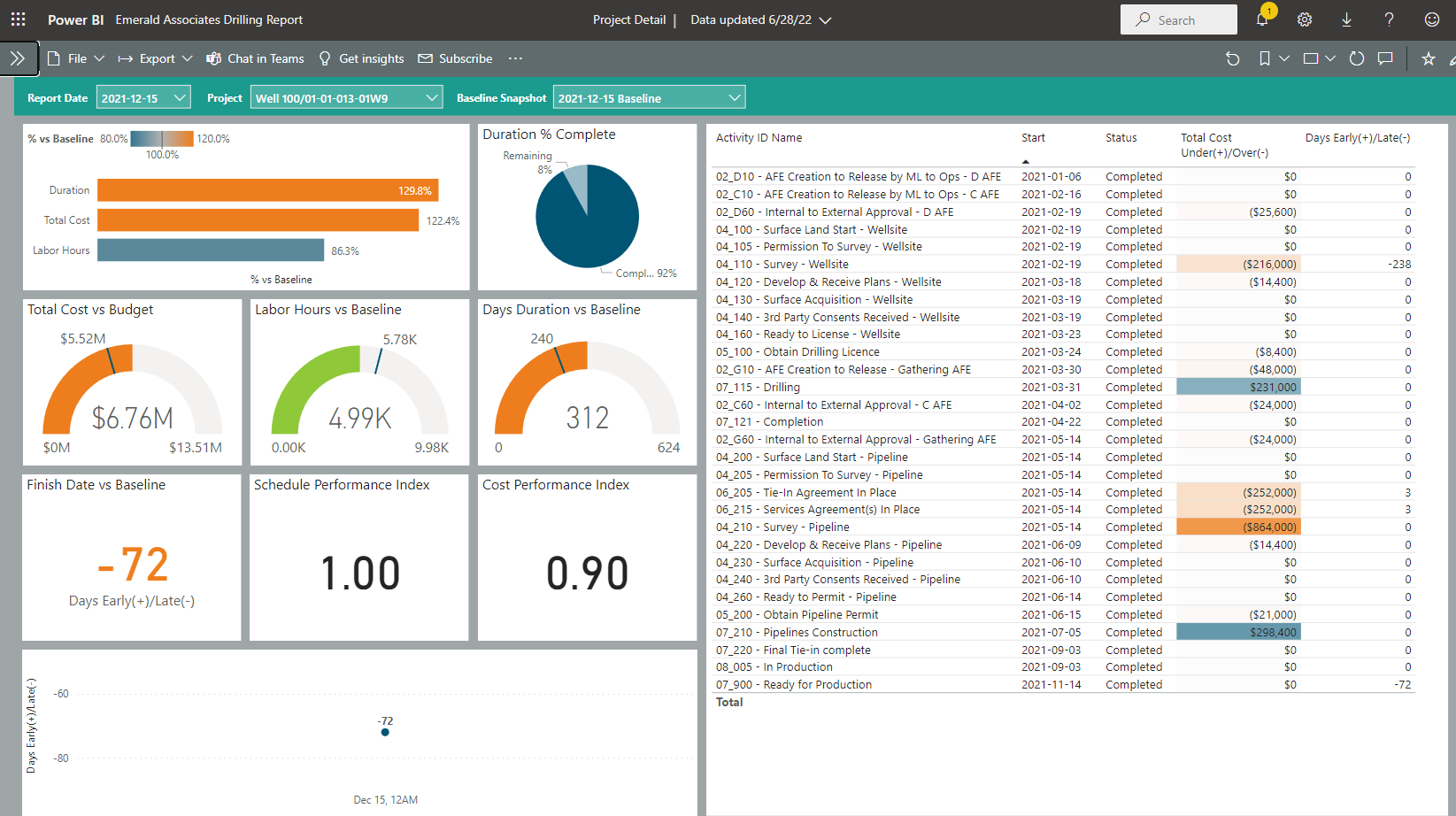Open the Baseline Snapshot dropdown
The height and width of the screenshot is (816, 1456).
tap(649, 97)
